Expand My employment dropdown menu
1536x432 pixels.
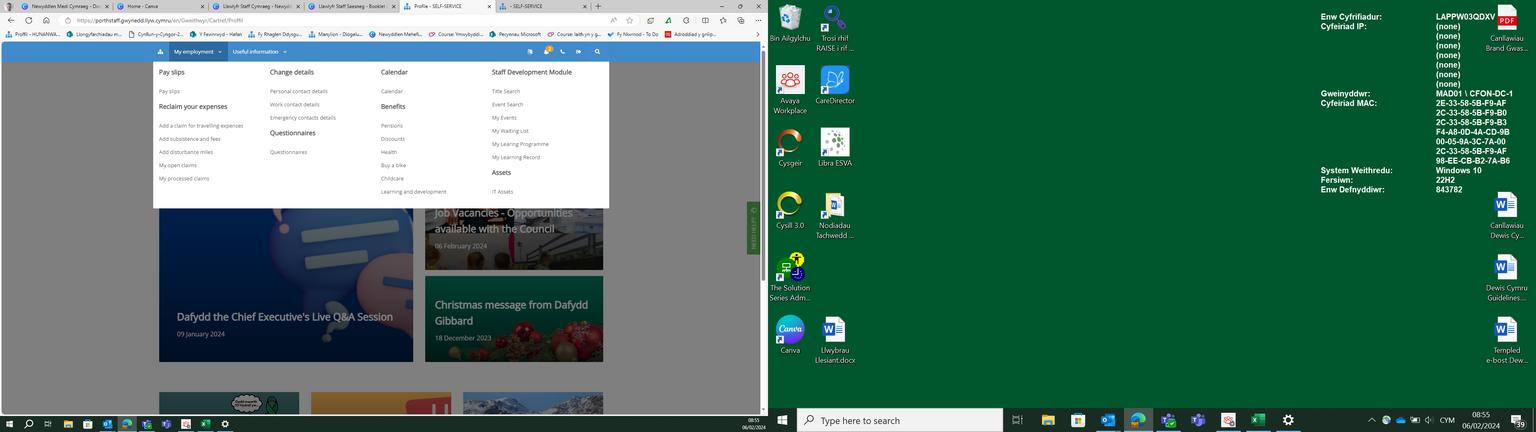click(197, 52)
